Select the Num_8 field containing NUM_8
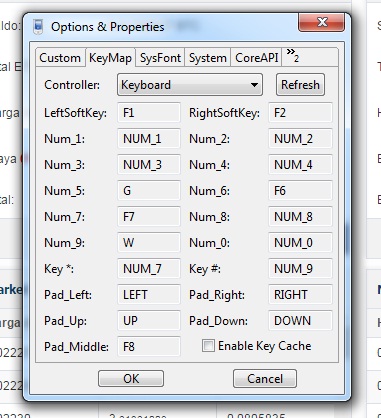This screenshot has height=418, width=381. (300, 217)
